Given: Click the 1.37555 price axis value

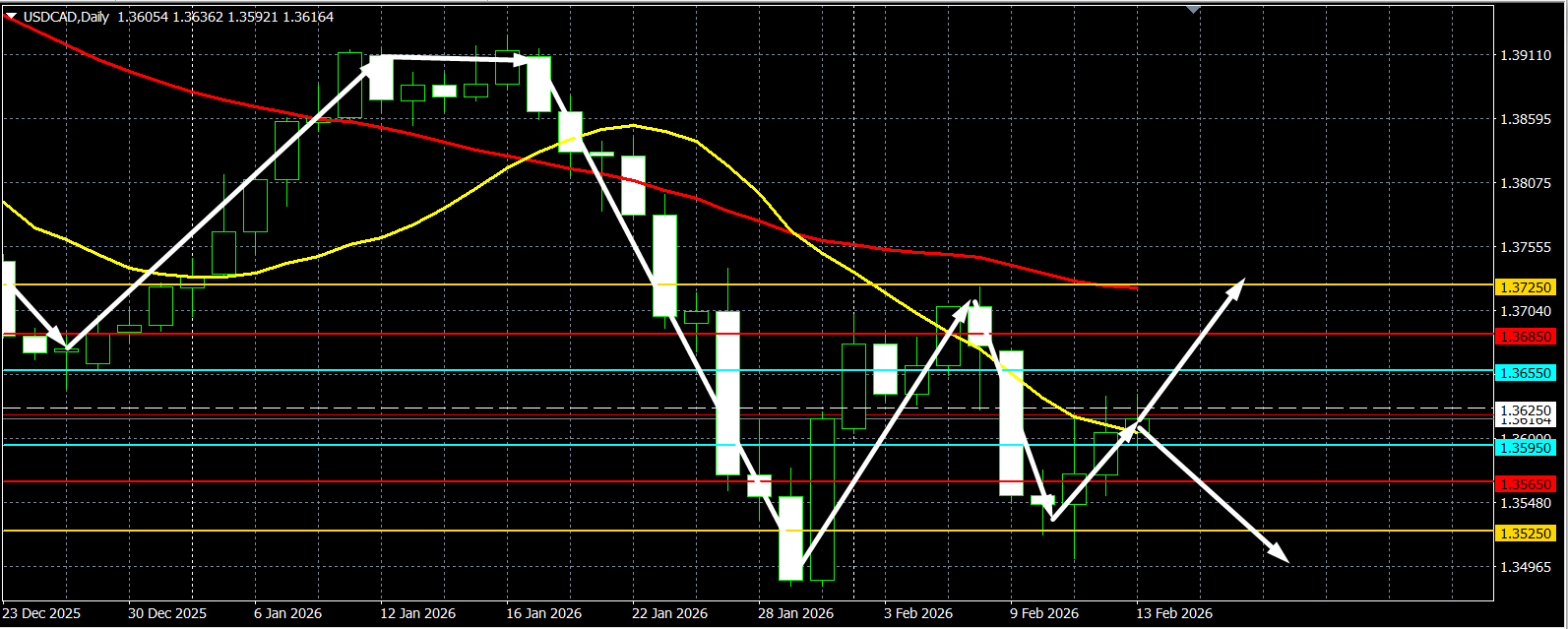Looking at the screenshot, I should point(1526,247).
